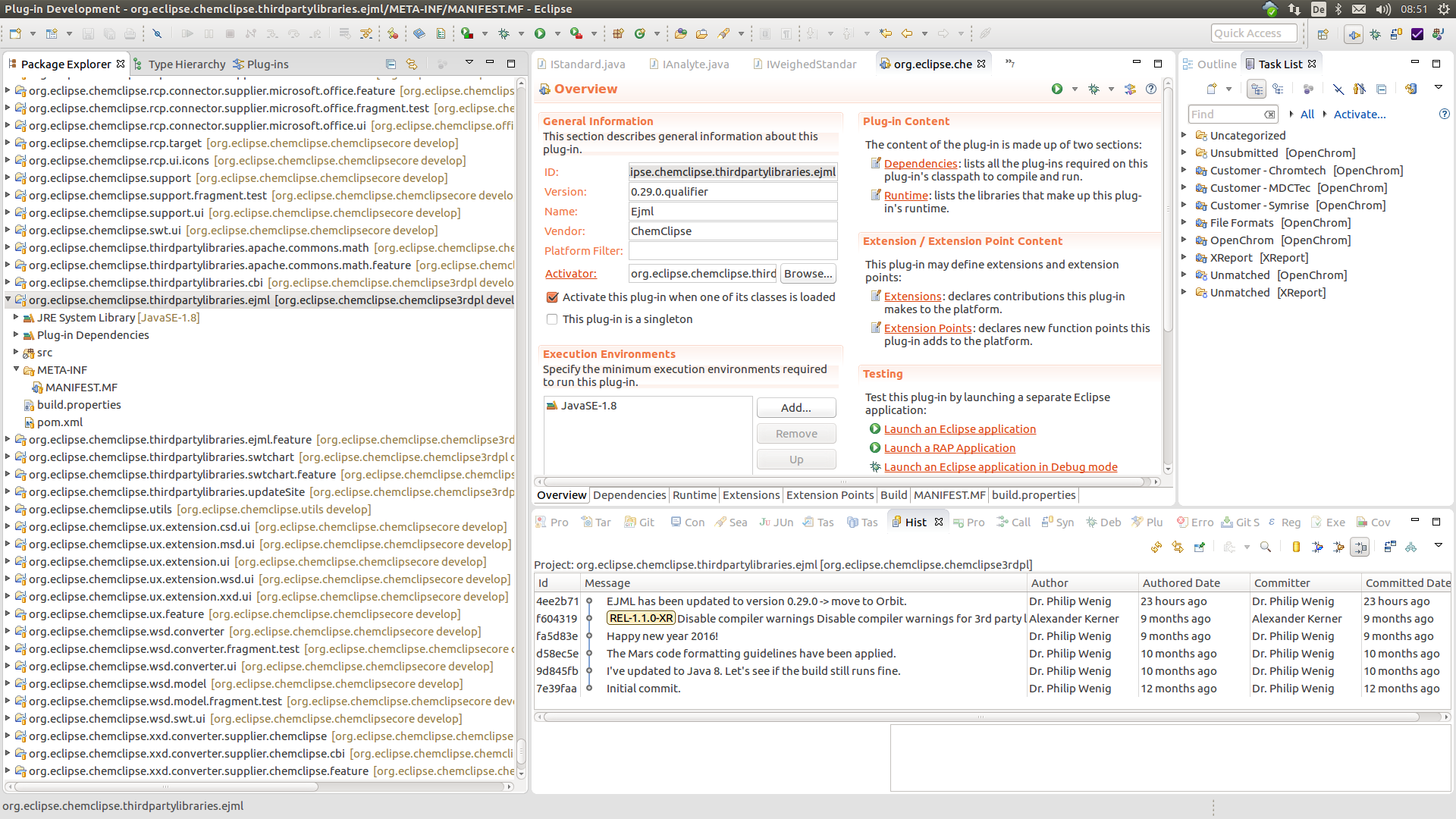The image size is (1456, 819).
Task: Click Link with Editor icon in History view
Action: coord(1178,547)
